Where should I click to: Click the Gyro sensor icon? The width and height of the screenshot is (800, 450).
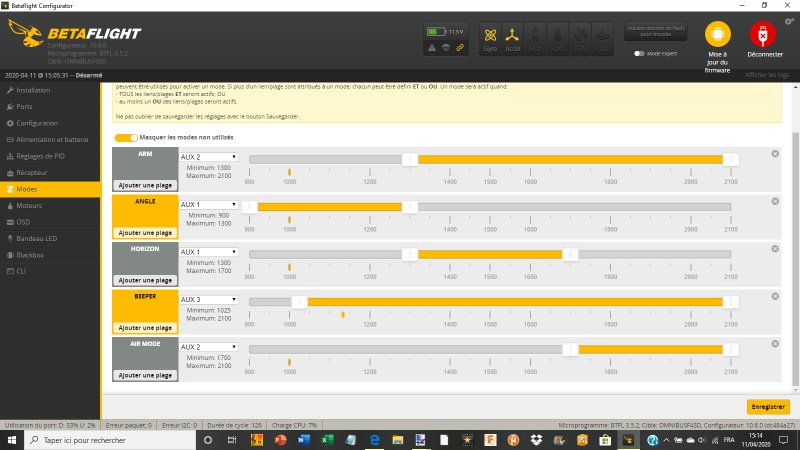(x=490, y=36)
